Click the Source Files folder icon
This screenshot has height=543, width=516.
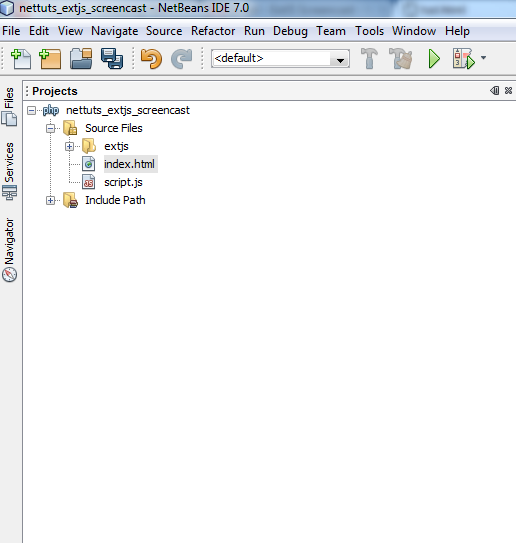click(70, 128)
